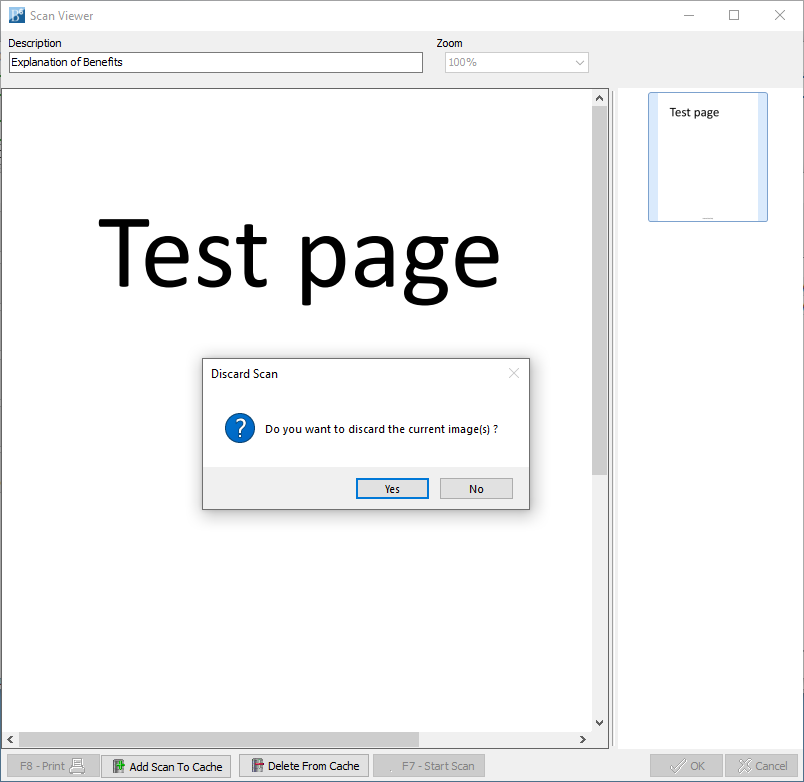804x782 pixels.
Task: Select the OK button
Action: pos(686,765)
